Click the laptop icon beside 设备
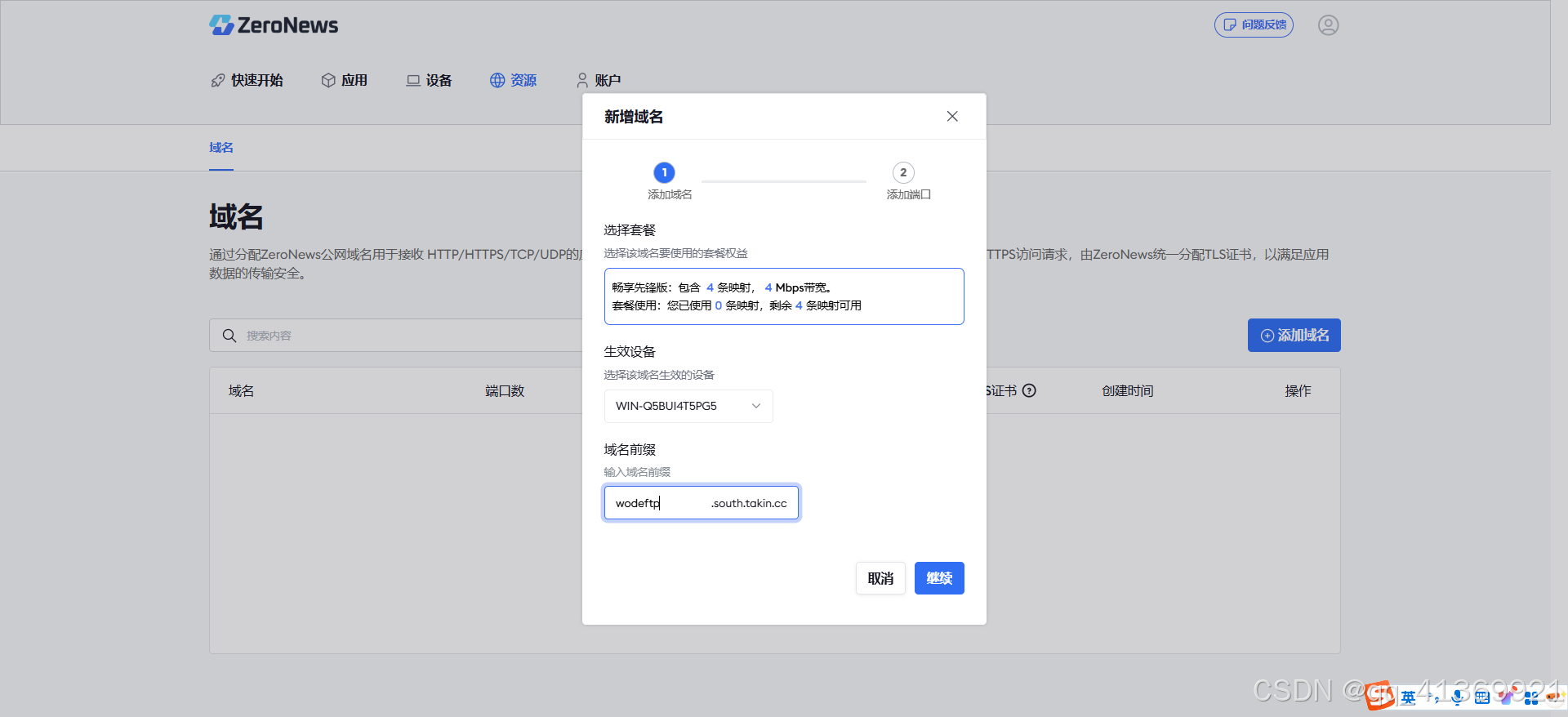Viewport: 1568px width, 717px height. tap(413, 80)
